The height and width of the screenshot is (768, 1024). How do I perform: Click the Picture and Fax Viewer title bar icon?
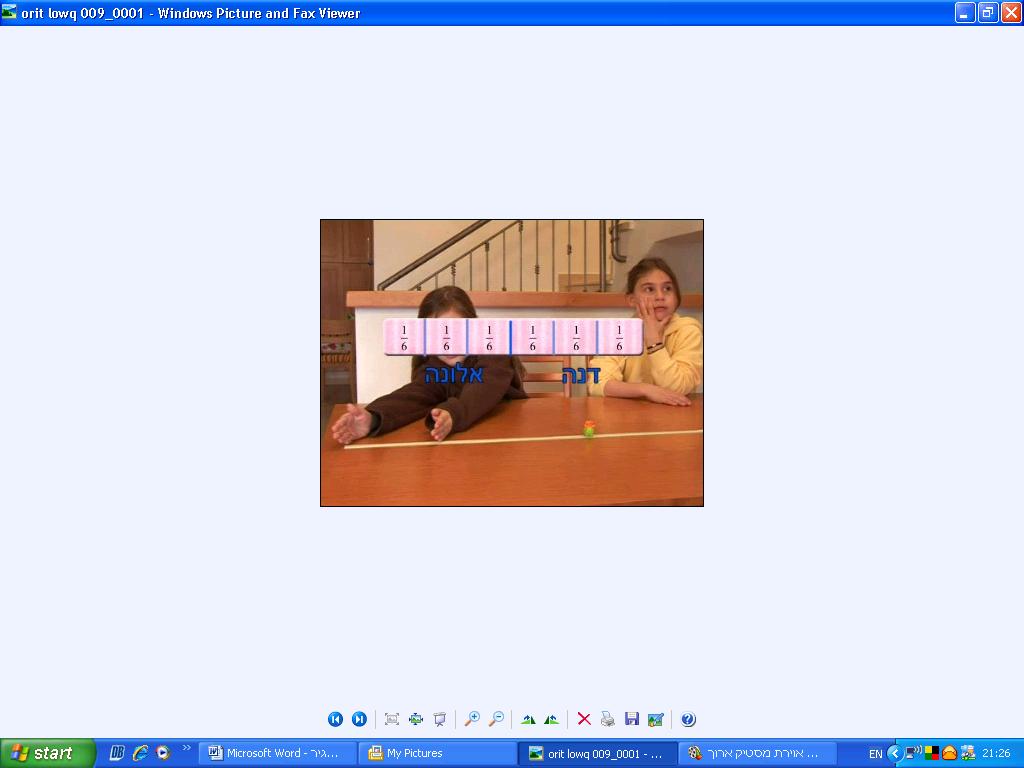pyautogui.click(x=9, y=12)
